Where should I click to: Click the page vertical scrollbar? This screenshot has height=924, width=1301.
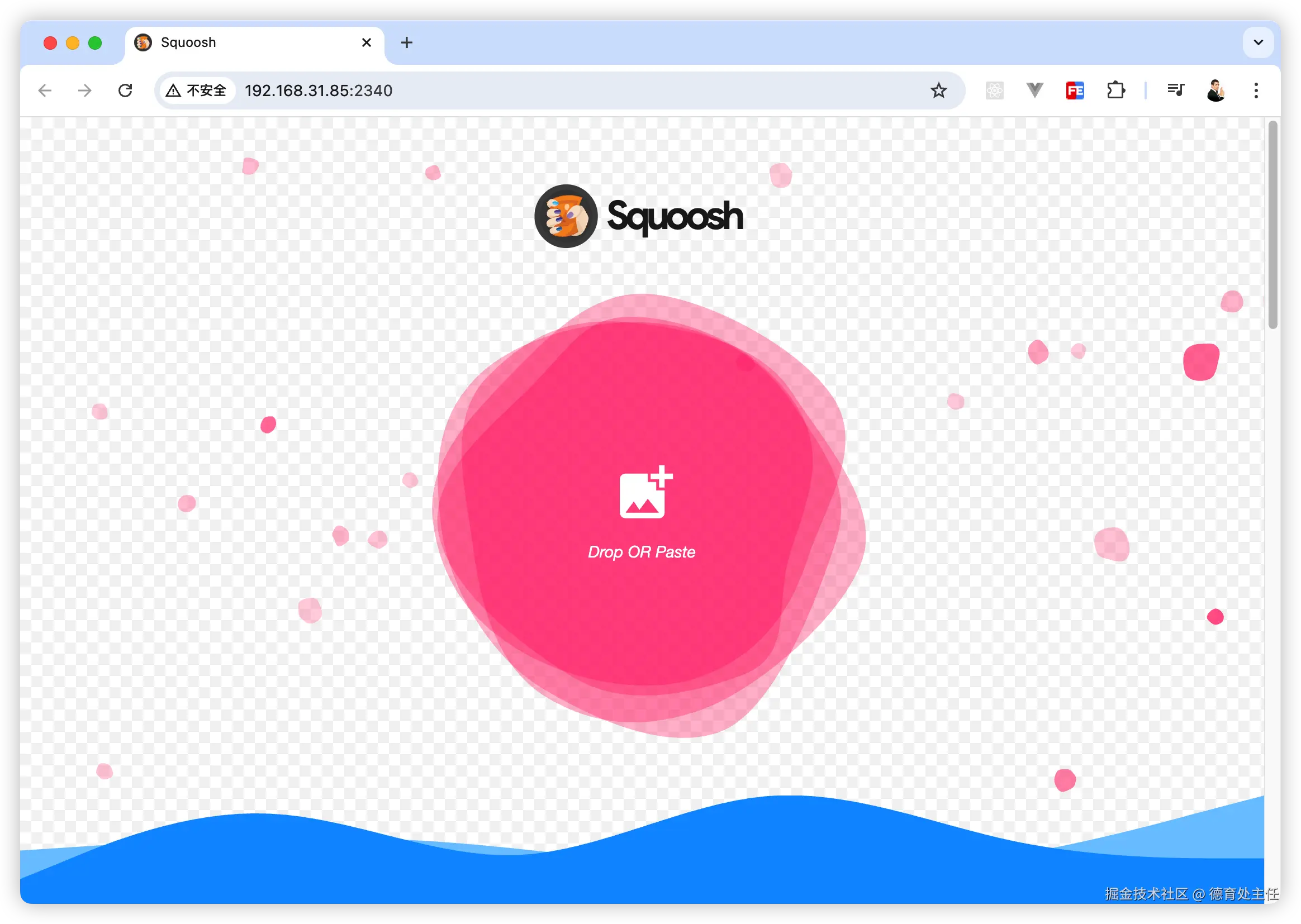[1272, 225]
